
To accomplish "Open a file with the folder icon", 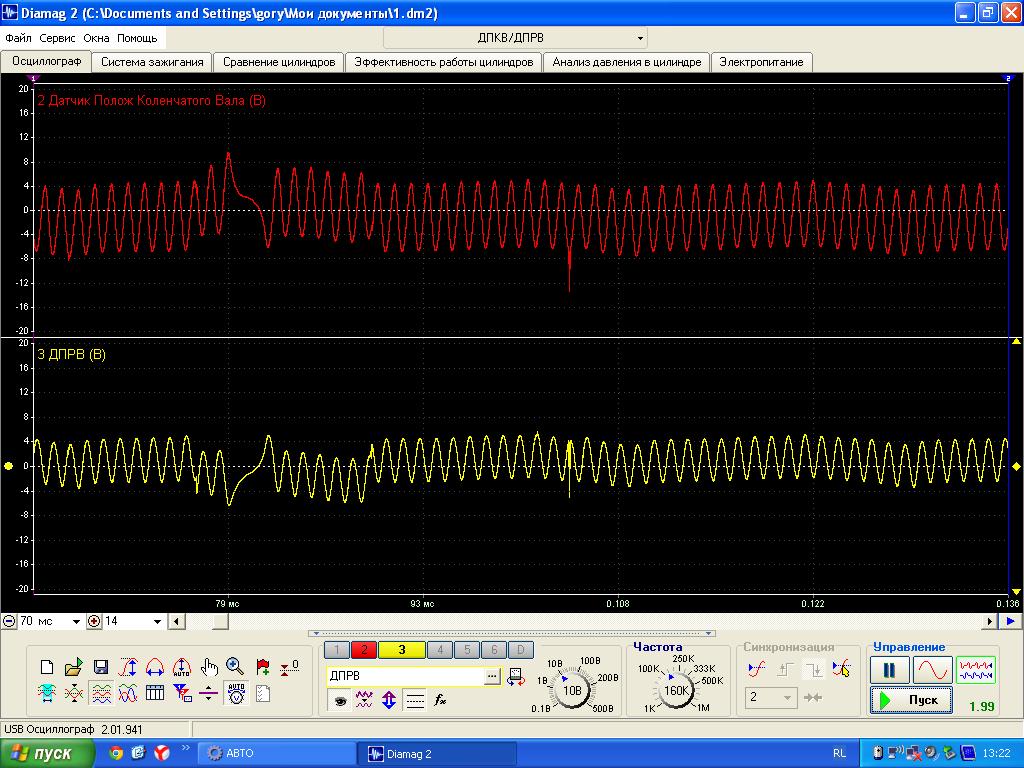I will point(74,667).
